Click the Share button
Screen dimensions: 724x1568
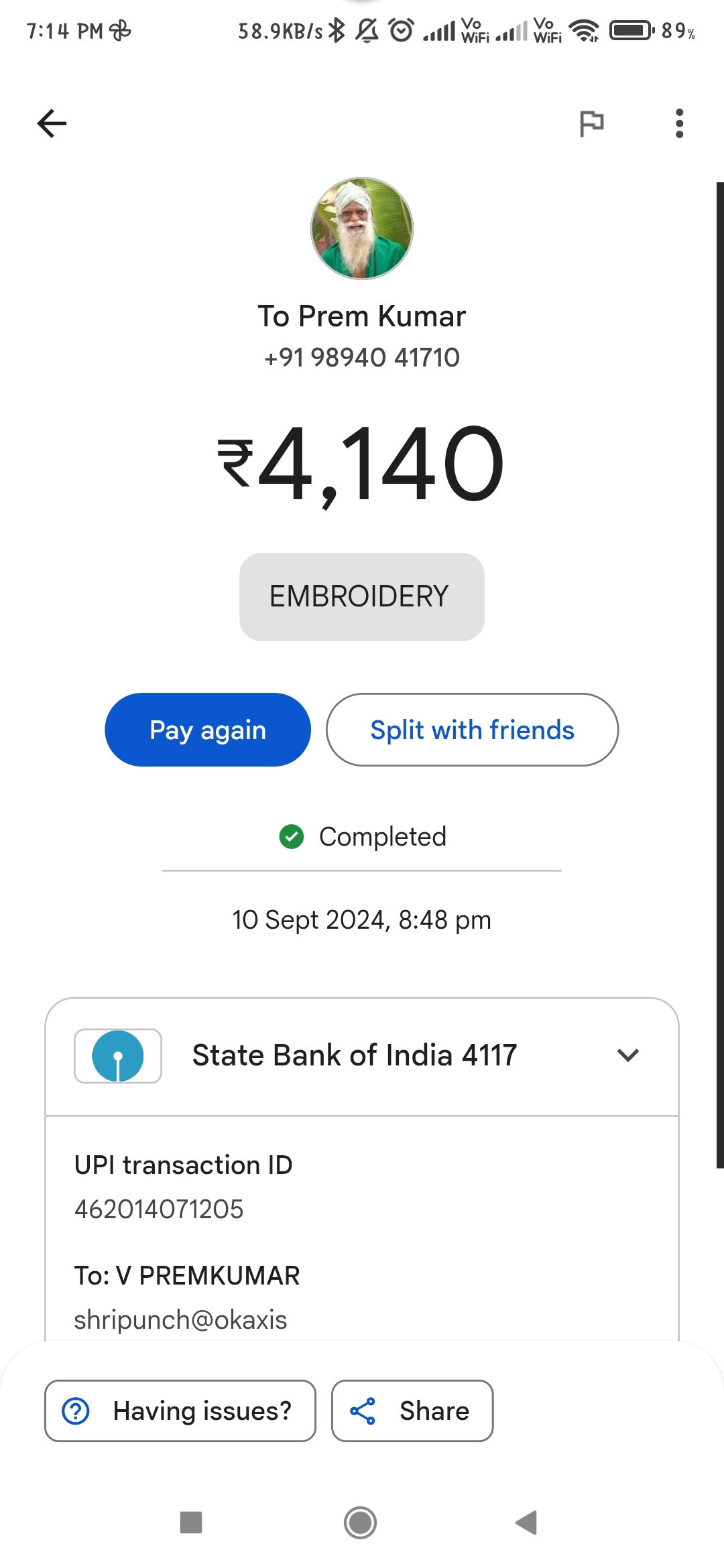tap(412, 1411)
